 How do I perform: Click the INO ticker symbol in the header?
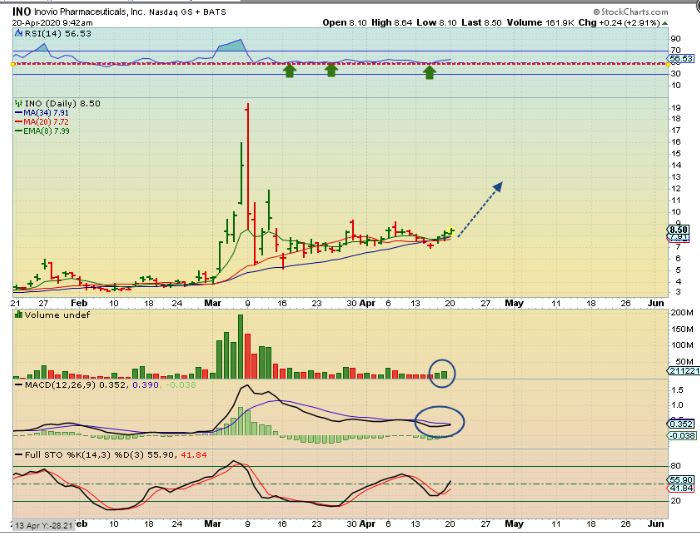point(21,11)
